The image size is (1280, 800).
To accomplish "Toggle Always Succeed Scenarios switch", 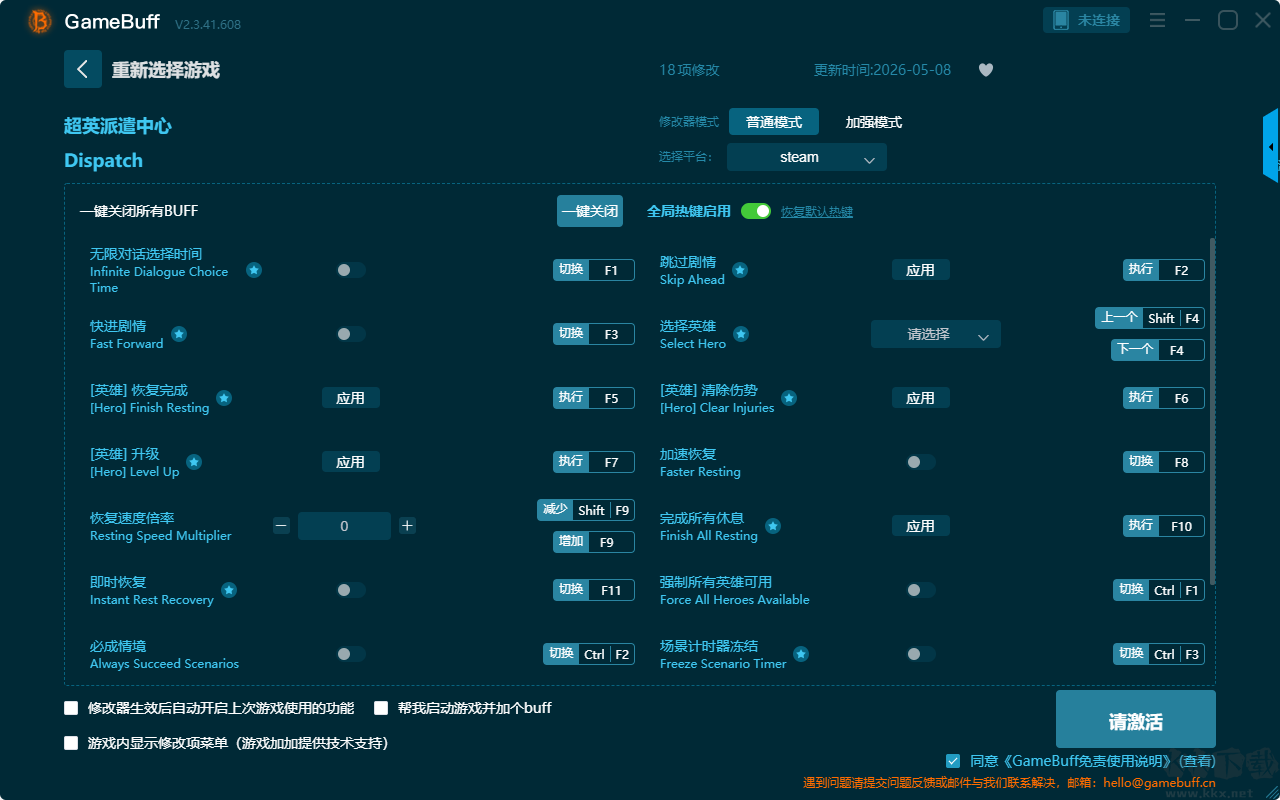I will tap(351, 654).
